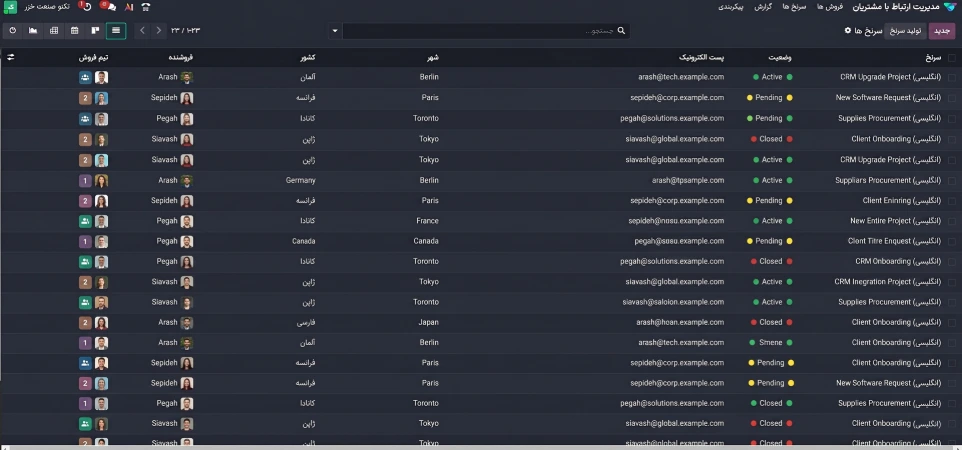Expand the search options dropdown arrow
This screenshot has width=962, height=450.
(x=335, y=31)
